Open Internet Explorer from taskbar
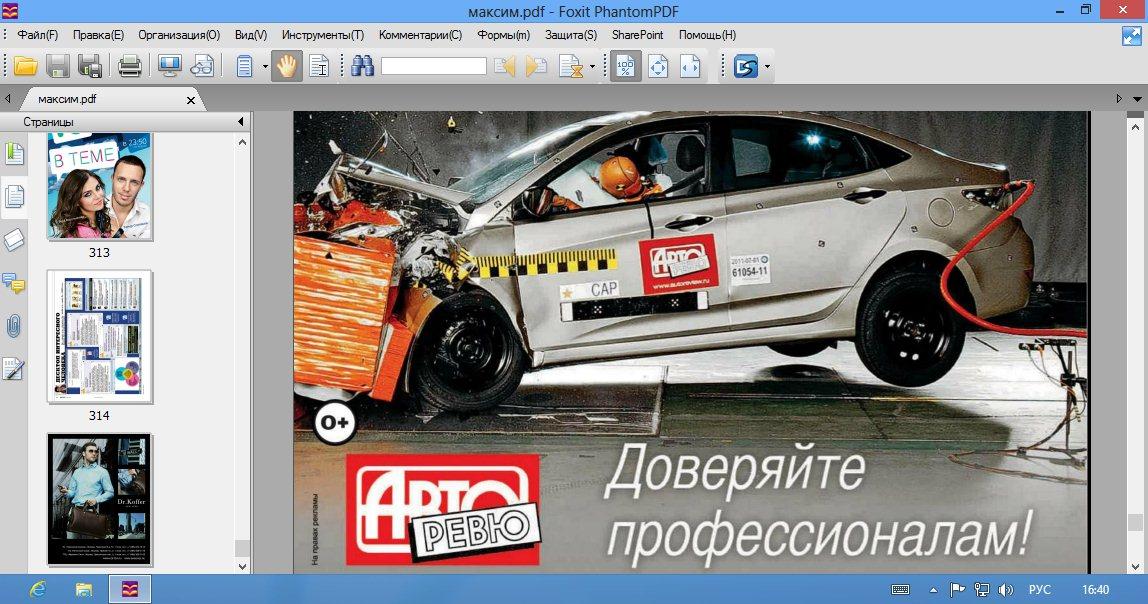The height and width of the screenshot is (604, 1148). point(37,589)
